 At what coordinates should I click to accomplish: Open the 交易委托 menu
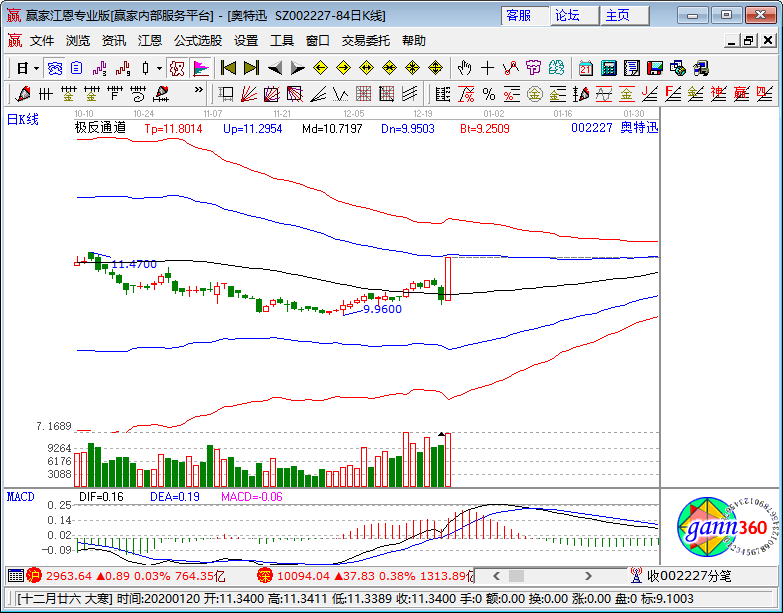coord(366,41)
